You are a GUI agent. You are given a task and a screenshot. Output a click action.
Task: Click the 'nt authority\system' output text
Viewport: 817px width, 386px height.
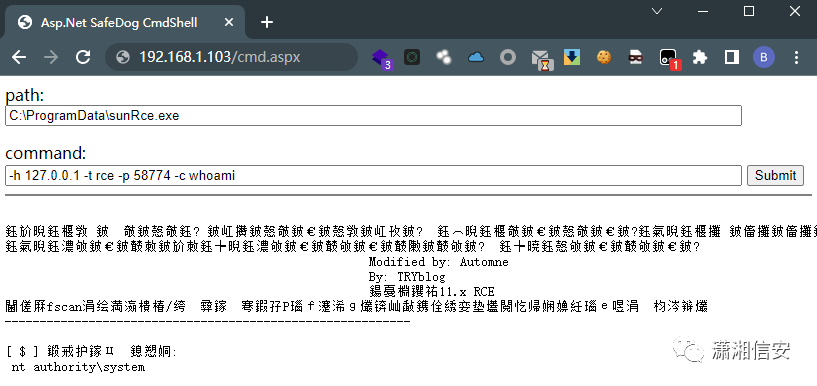[78, 367]
